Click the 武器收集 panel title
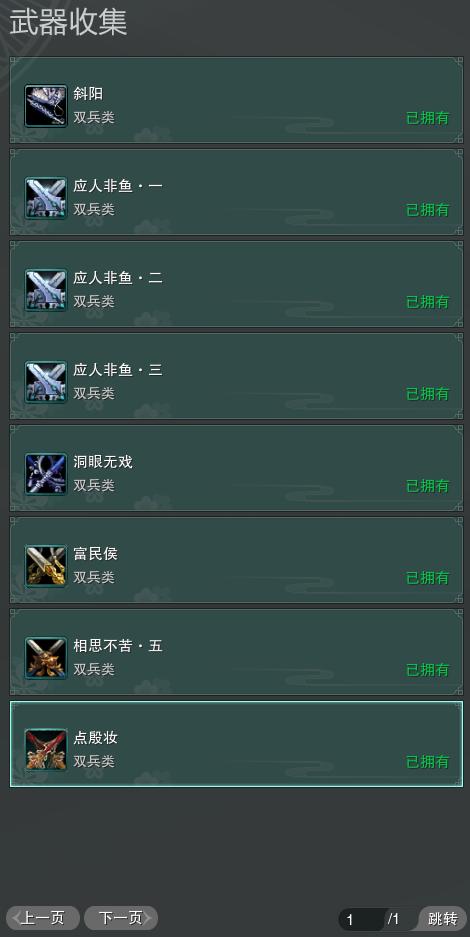This screenshot has height=937, width=470. coord(68,23)
